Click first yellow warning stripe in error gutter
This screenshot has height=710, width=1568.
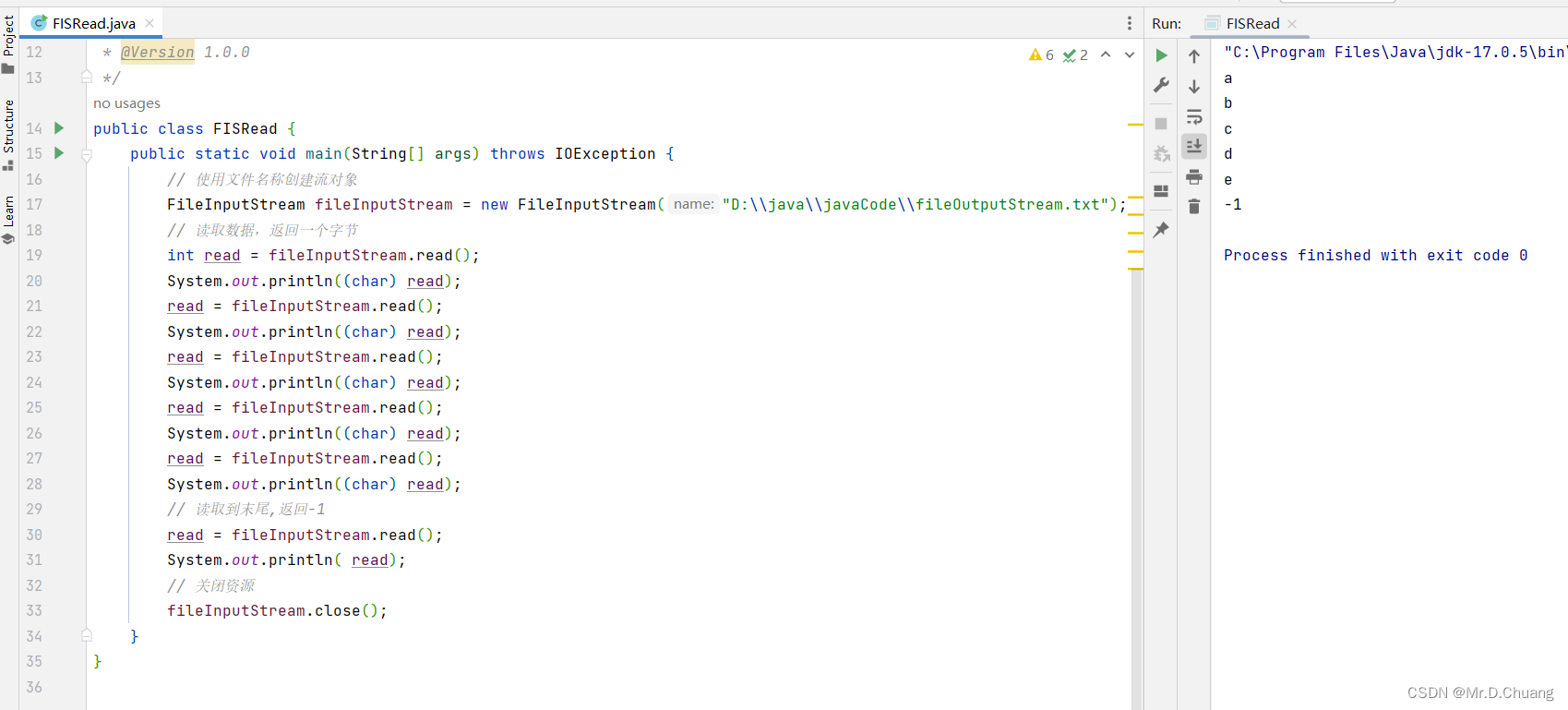point(1135,124)
